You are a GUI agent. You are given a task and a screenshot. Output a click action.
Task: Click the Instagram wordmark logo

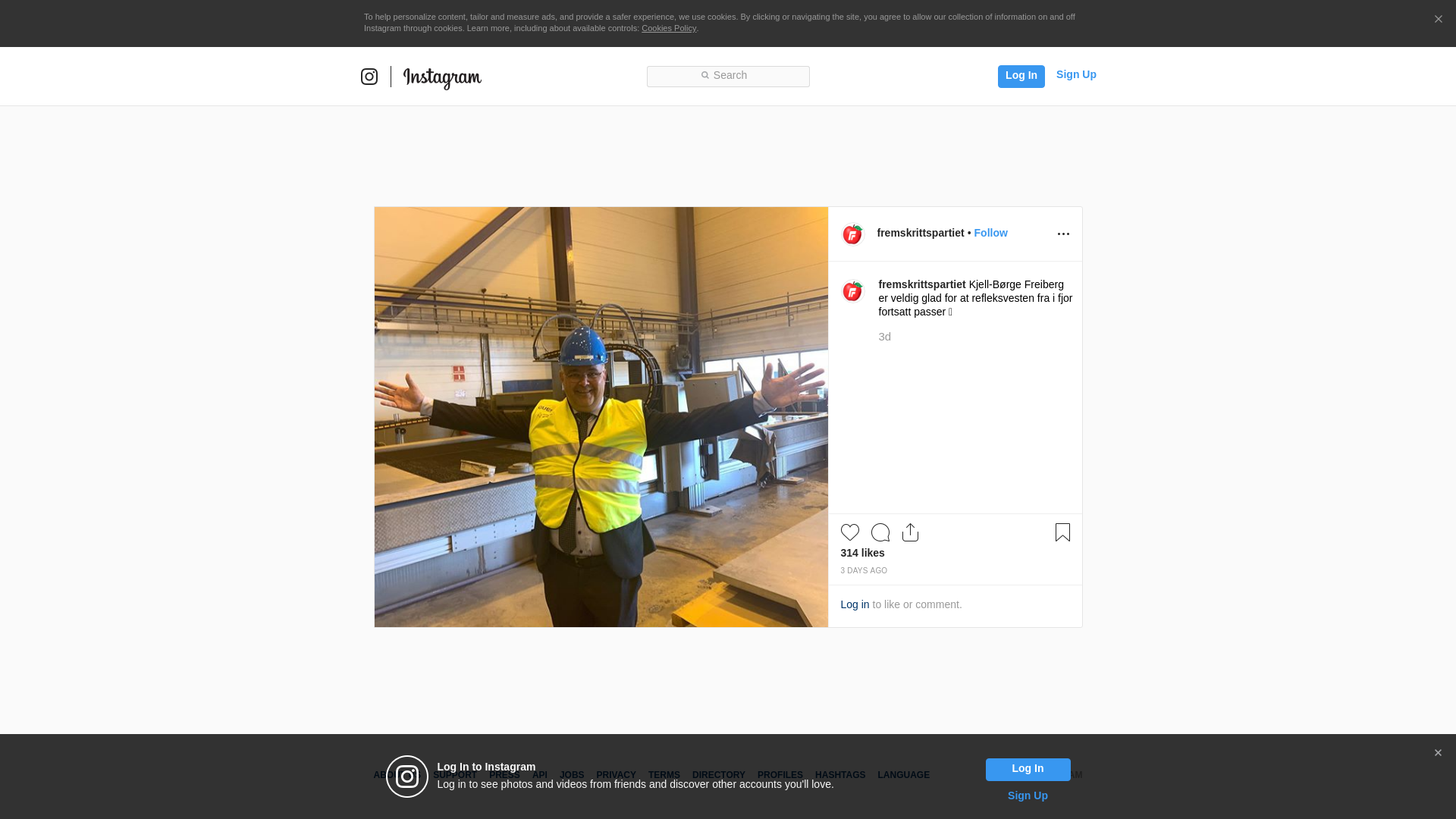click(442, 77)
